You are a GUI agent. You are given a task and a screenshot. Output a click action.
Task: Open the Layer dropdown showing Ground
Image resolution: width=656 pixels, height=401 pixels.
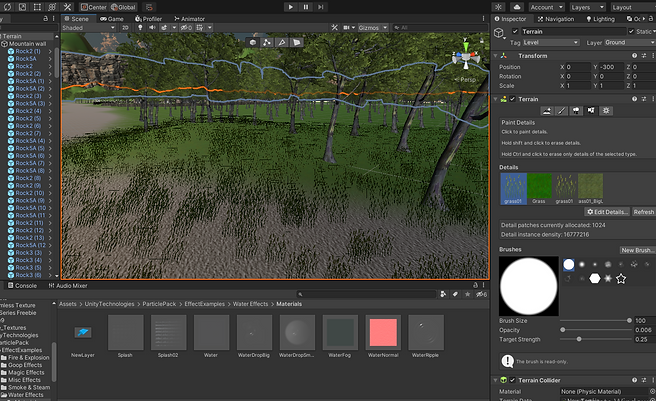pyautogui.click(x=630, y=42)
